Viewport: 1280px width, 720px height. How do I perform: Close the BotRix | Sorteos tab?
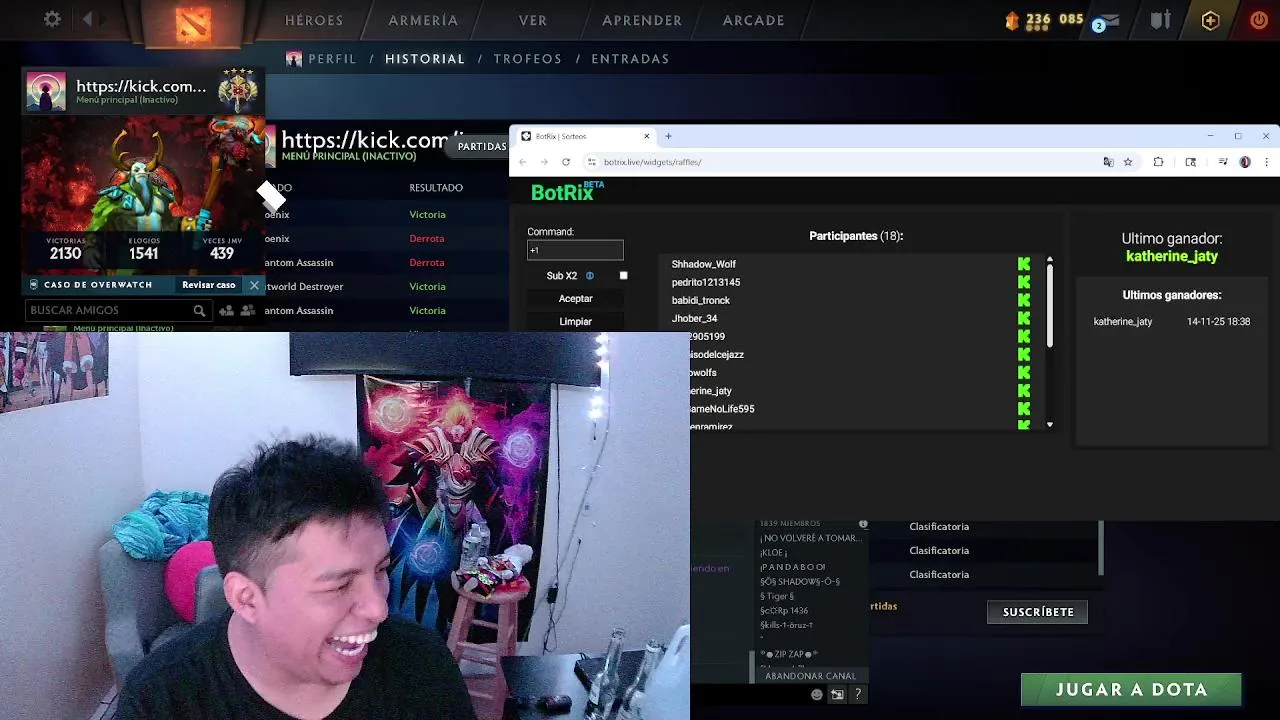[646, 136]
